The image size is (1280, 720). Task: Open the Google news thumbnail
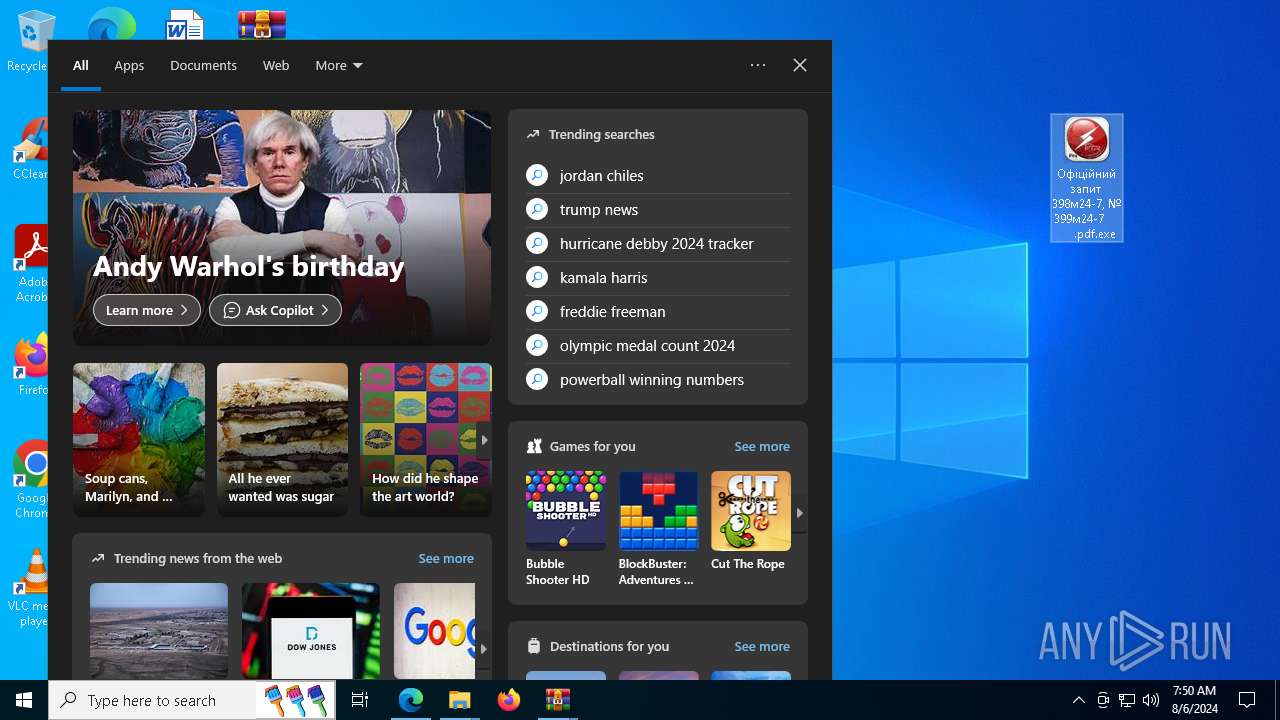(435, 631)
